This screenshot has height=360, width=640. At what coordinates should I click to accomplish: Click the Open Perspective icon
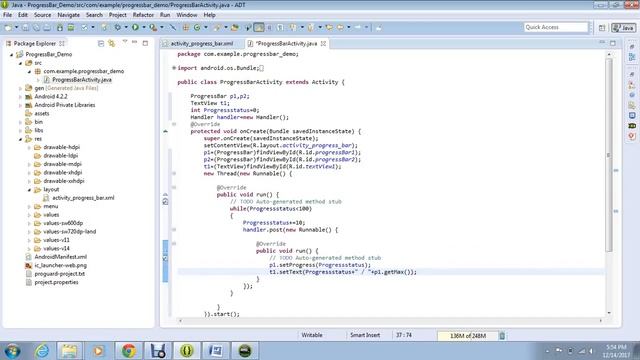(x=602, y=27)
